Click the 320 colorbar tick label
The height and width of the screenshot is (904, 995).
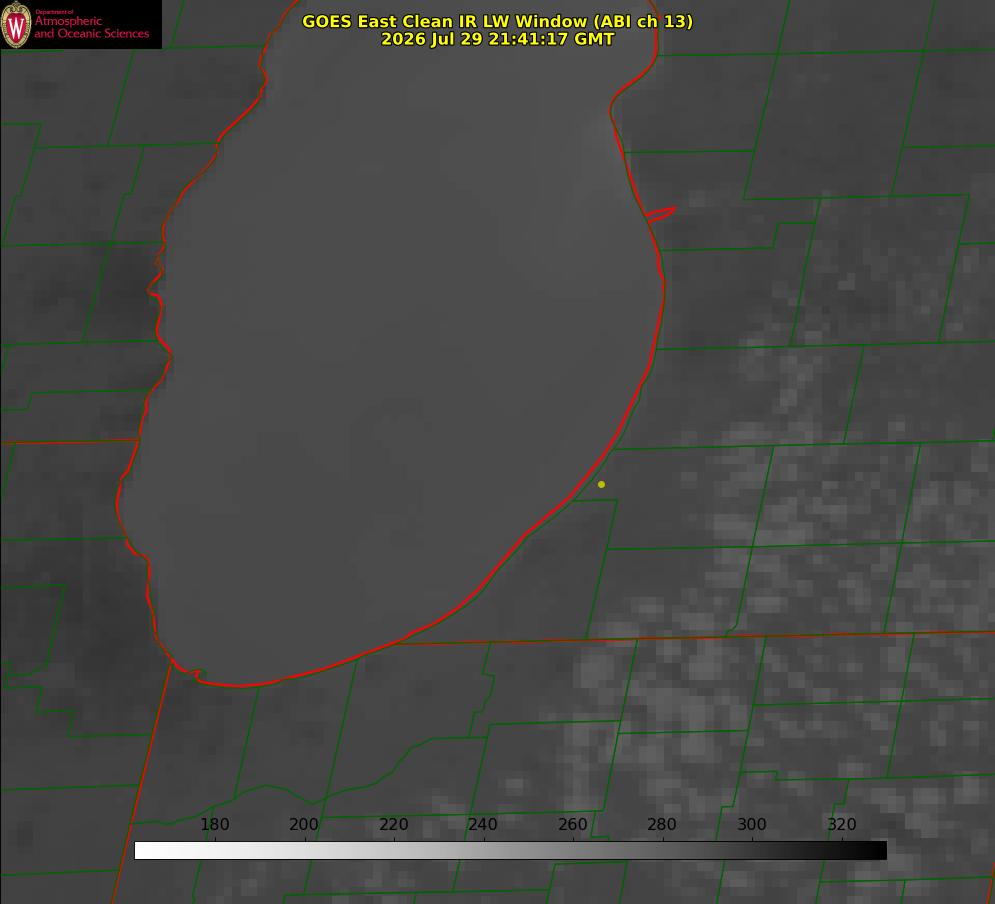[x=842, y=824]
